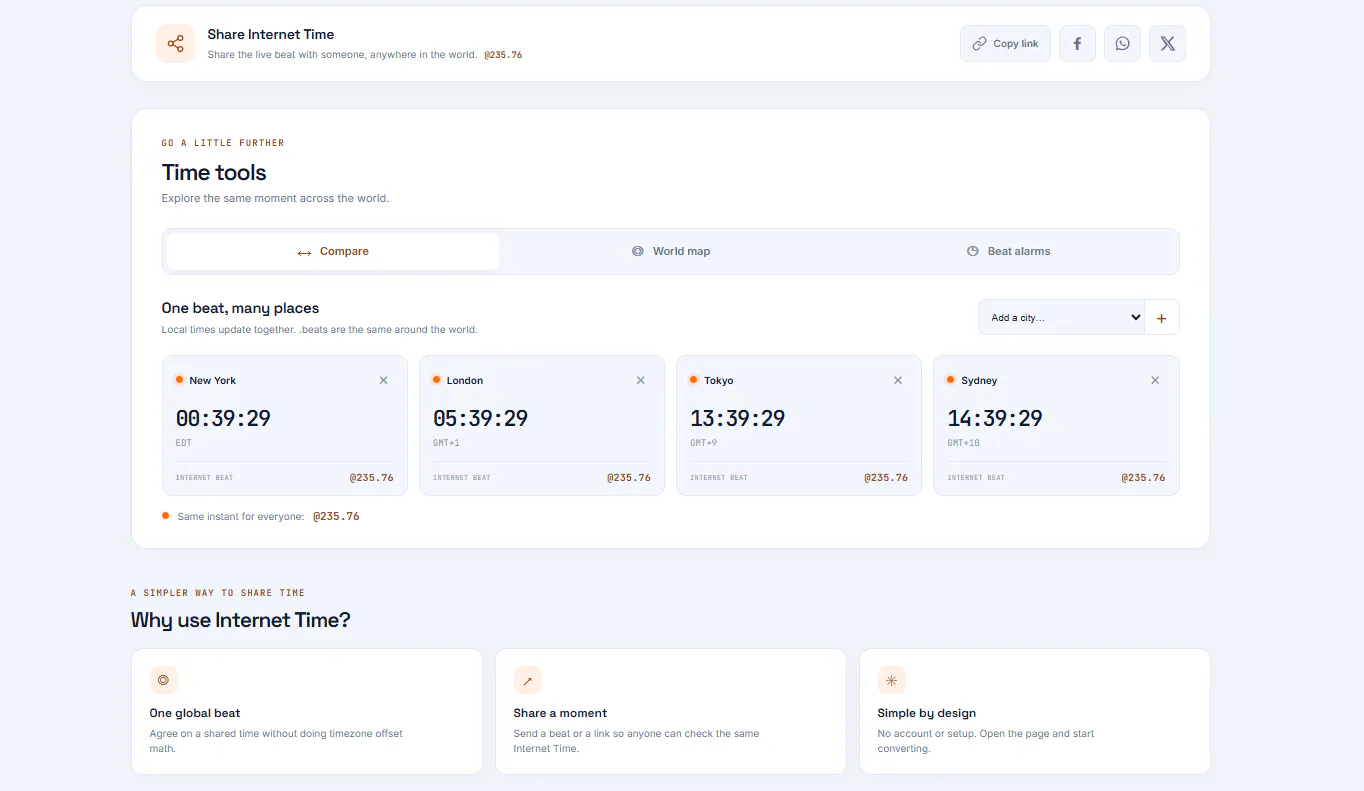The width and height of the screenshot is (1364, 791).
Task: Open the Beat alarms tab
Action: click(1009, 252)
